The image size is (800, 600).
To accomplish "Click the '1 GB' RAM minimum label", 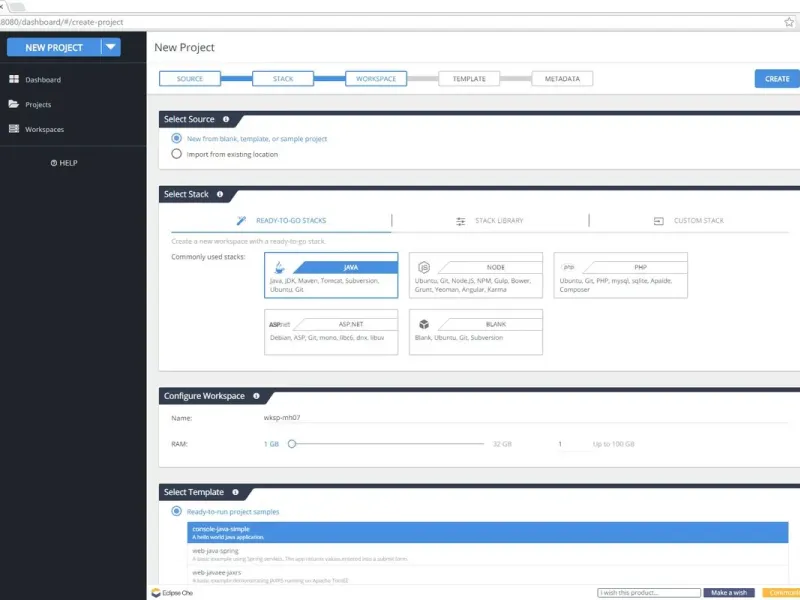I will [271, 444].
